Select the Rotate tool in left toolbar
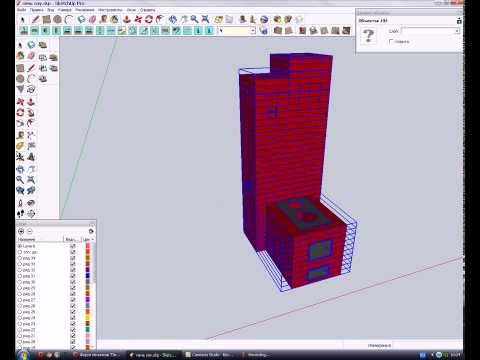Image resolution: width=480 pixels, height=360 pixels. [21, 112]
